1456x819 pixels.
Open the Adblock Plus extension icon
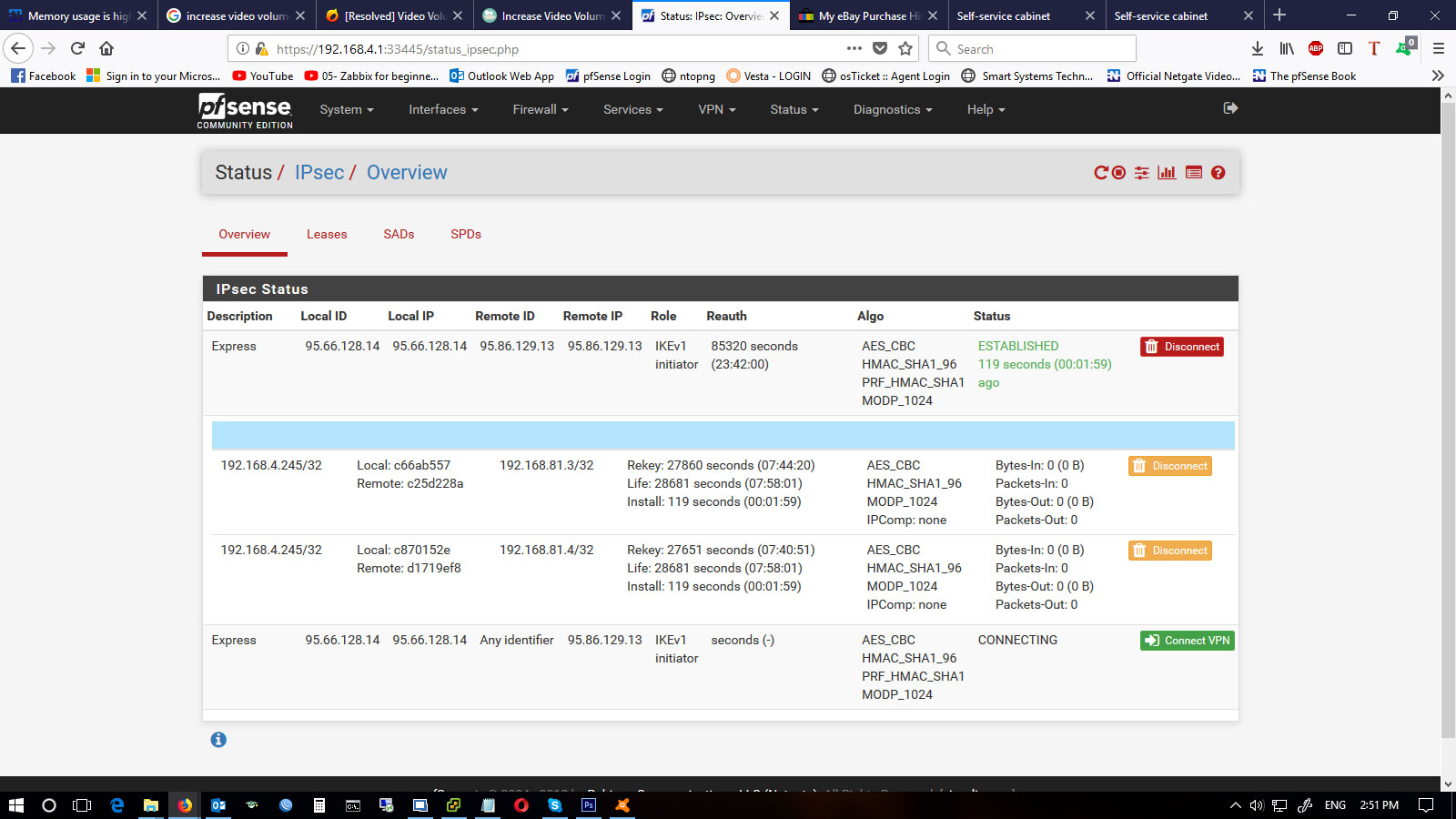click(1316, 49)
